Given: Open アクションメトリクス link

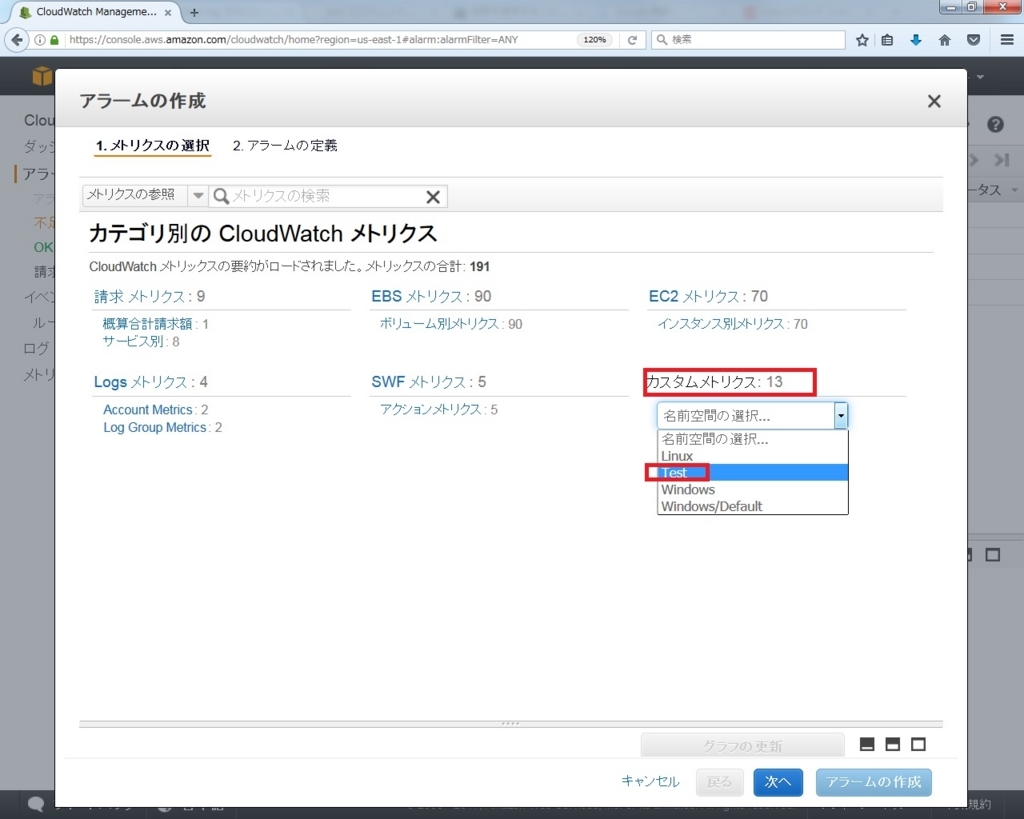Looking at the screenshot, I should tap(430, 410).
